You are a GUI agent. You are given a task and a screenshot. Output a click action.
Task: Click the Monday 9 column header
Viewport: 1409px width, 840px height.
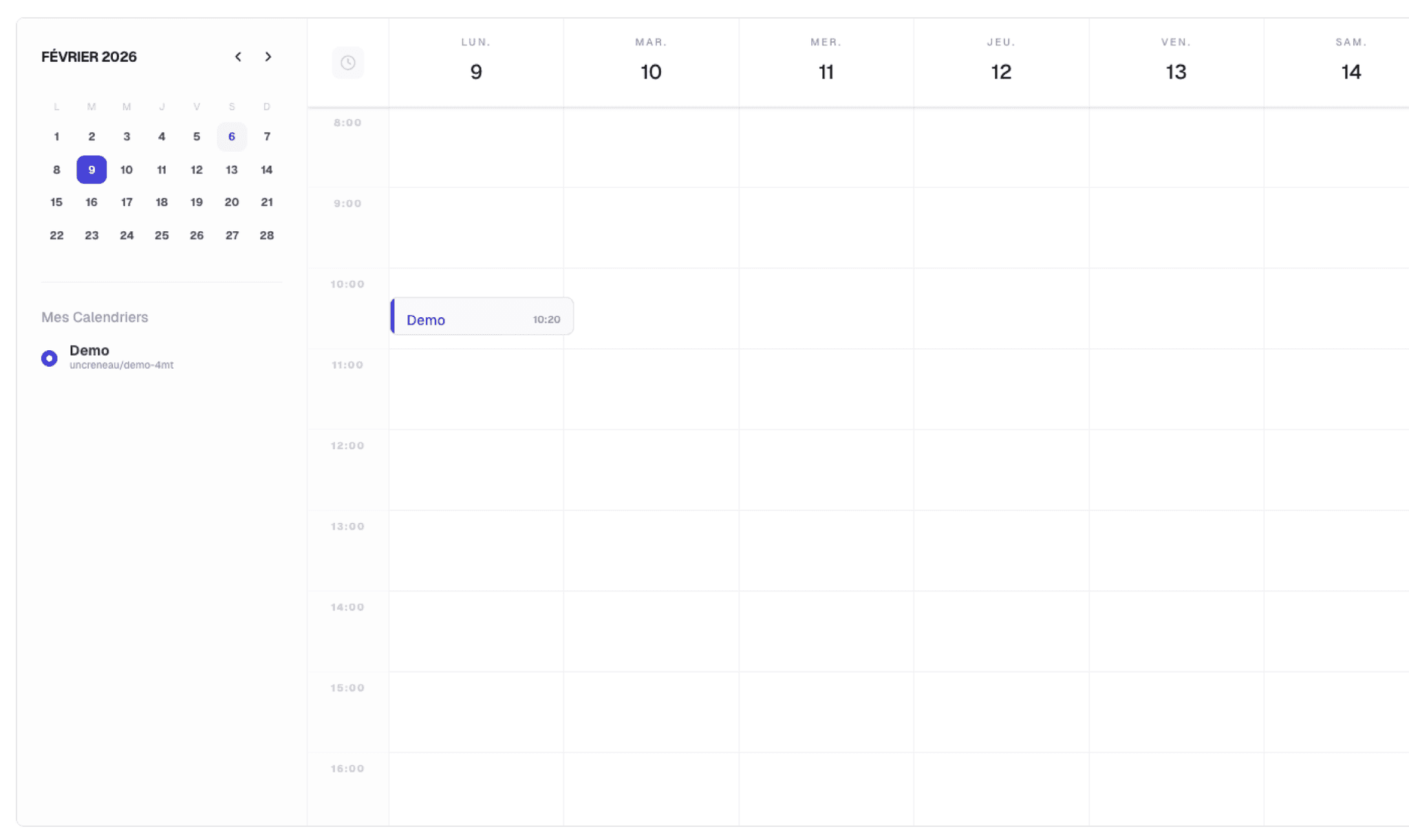click(x=476, y=63)
